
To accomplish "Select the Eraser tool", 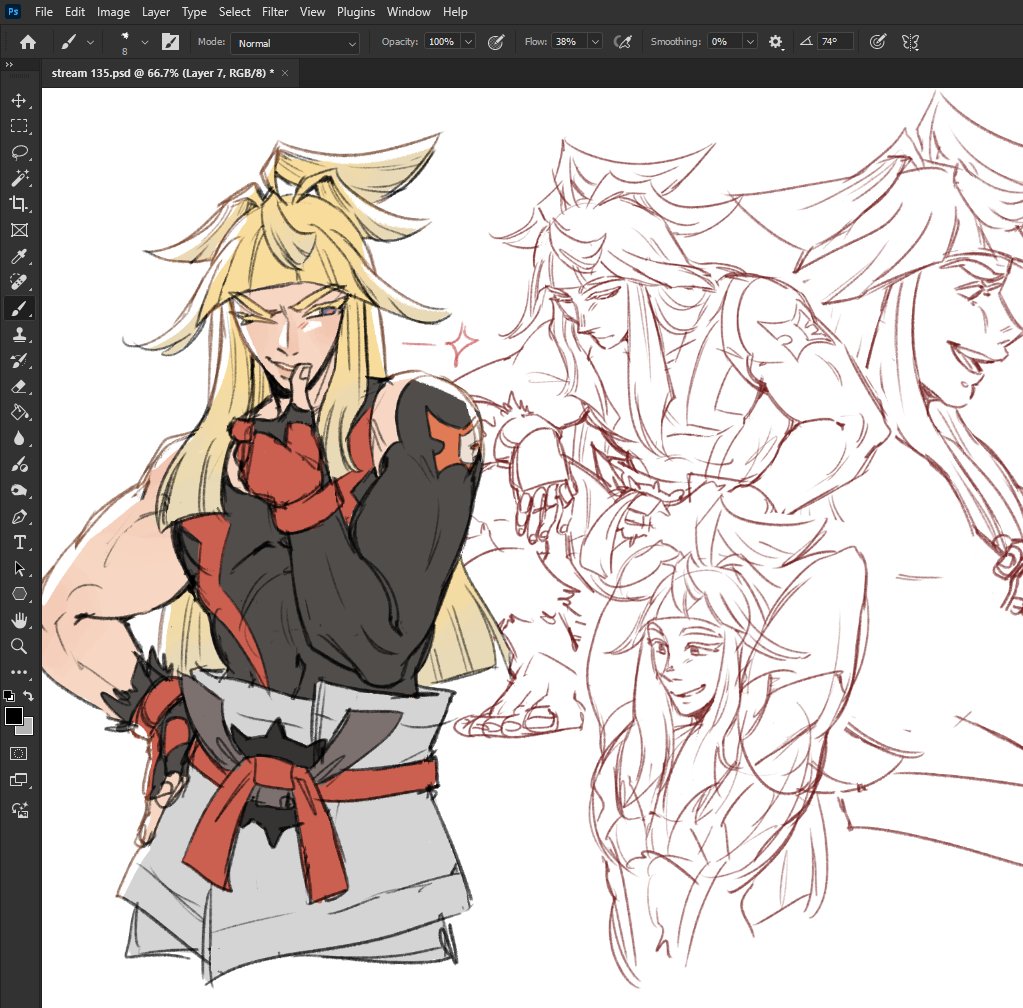I will [19, 386].
